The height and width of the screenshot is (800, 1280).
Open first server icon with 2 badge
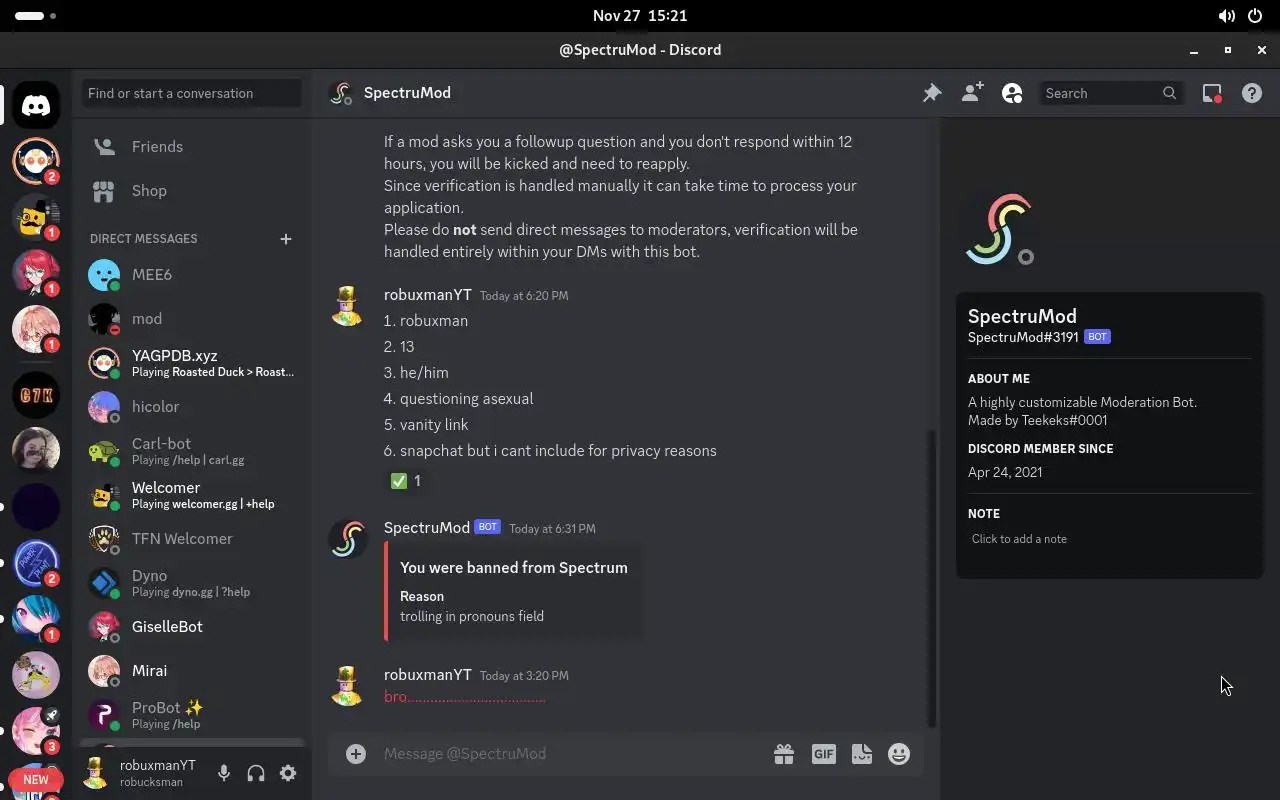pyautogui.click(x=36, y=161)
